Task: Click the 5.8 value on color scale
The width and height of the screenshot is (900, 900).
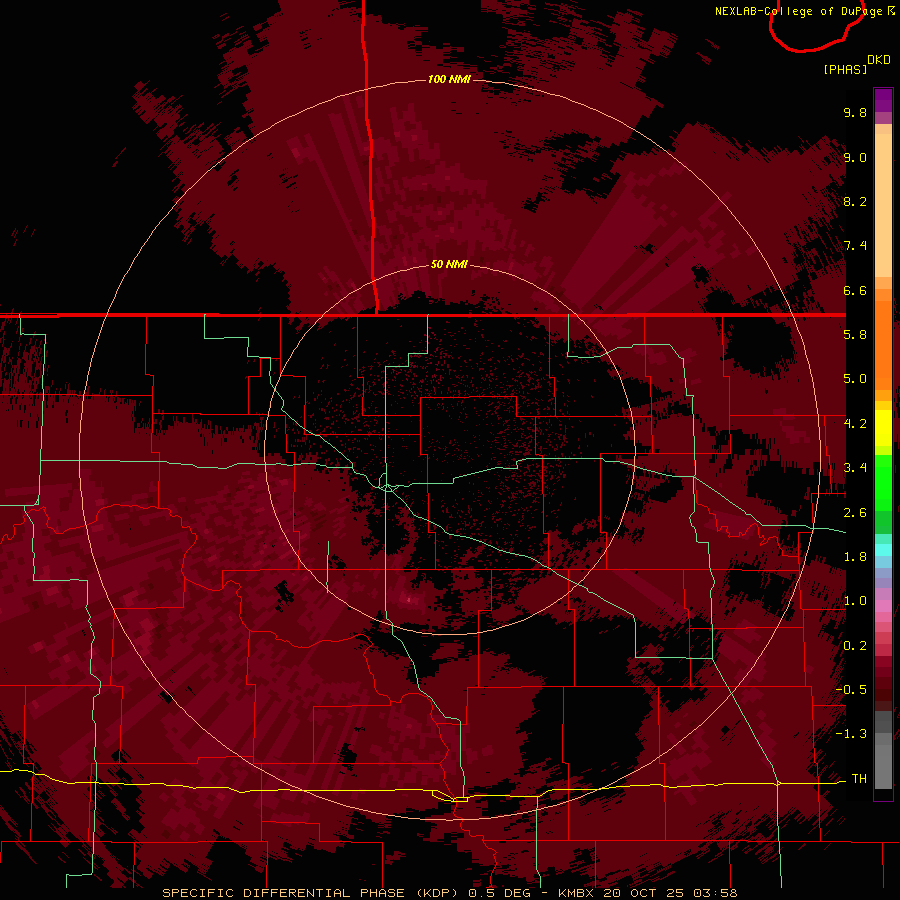Action: pos(855,335)
